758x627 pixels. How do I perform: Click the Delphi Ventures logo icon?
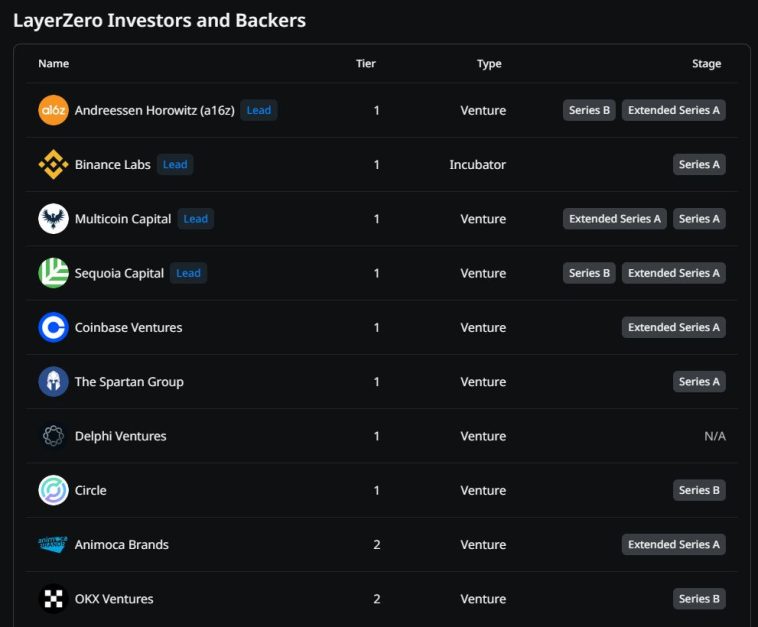pyautogui.click(x=53, y=436)
